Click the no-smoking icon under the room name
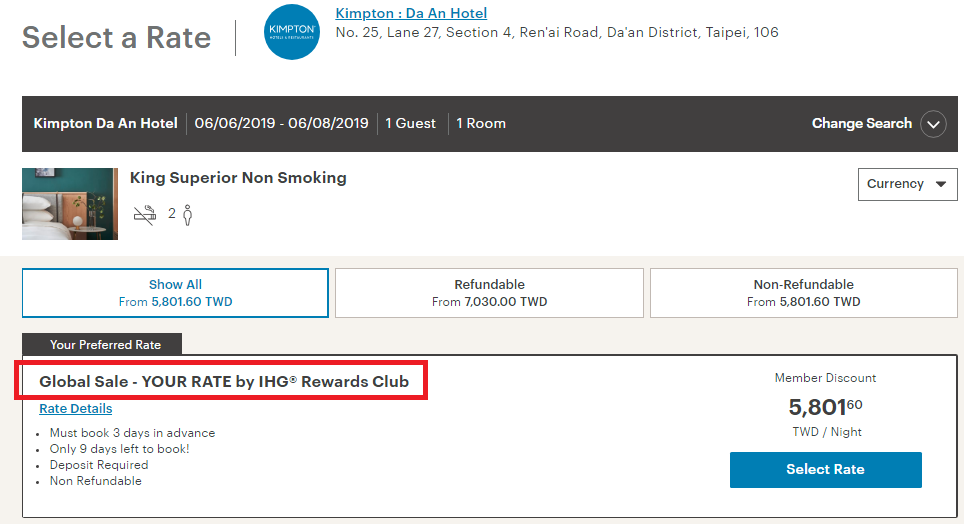964x524 pixels. [x=145, y=215]
